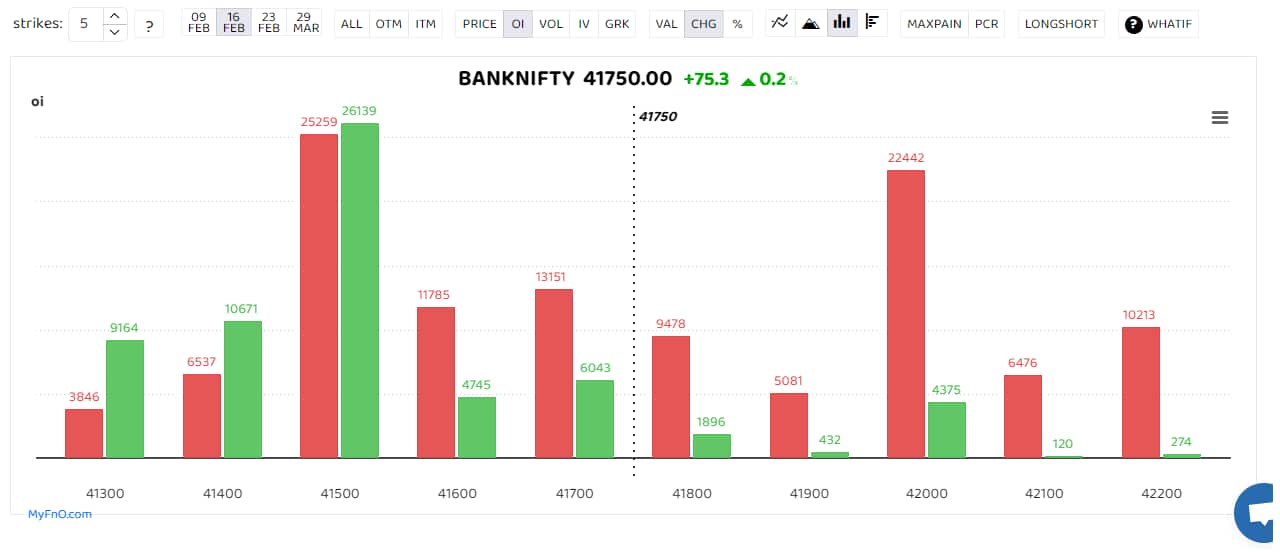The width and height of the screenshot is (1280, 552).
Task: Click the 41300 strike axis label
Action: 105,493
